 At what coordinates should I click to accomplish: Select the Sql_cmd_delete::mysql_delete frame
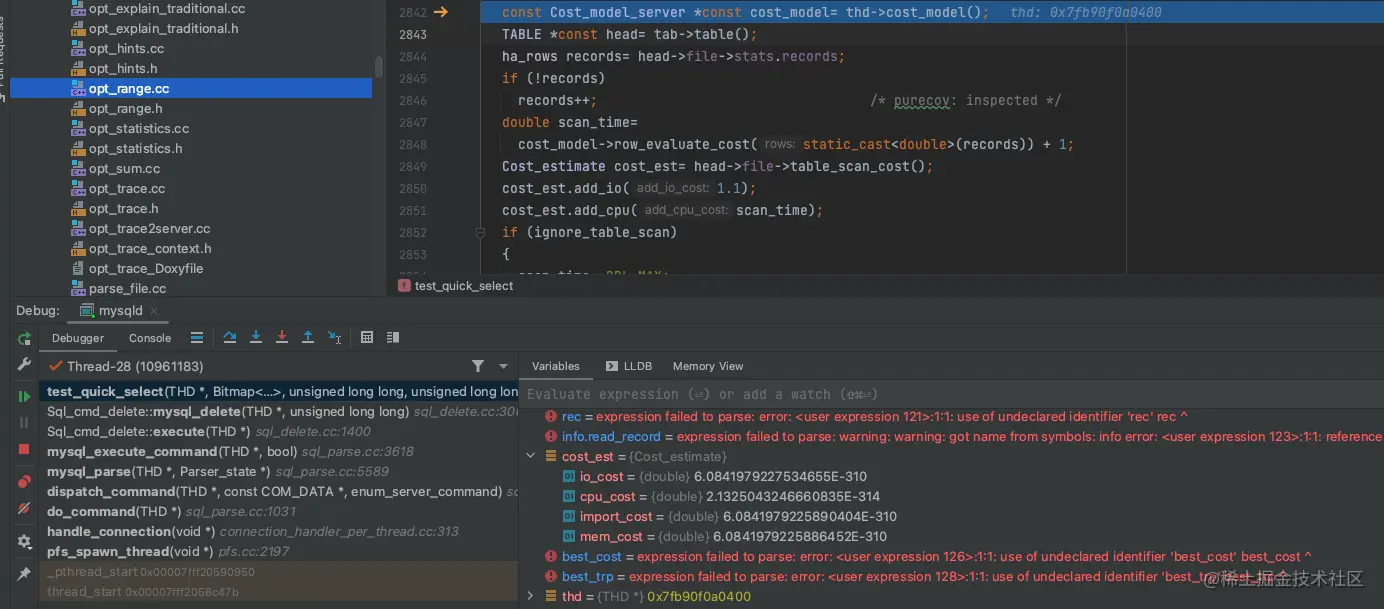click(x=279, y=411)
